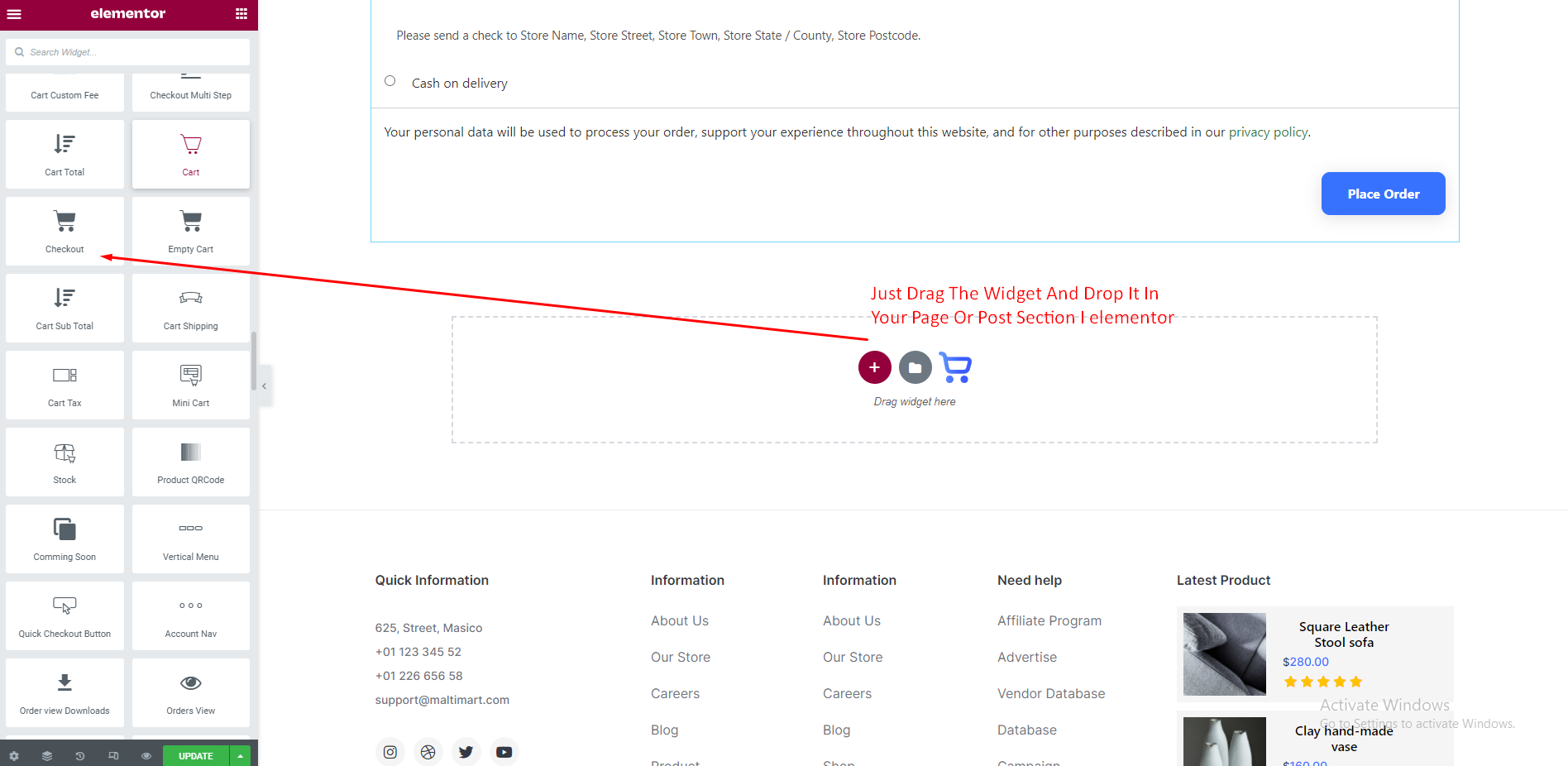Click the Add Template folder icon
The height and width of the screenshot is (766, 1568).
[x=915, y=367]
